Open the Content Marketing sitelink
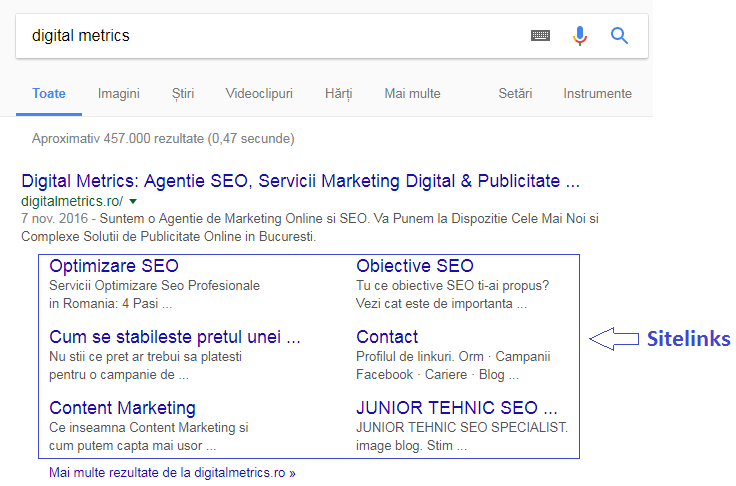 click(x=122, y=408)
